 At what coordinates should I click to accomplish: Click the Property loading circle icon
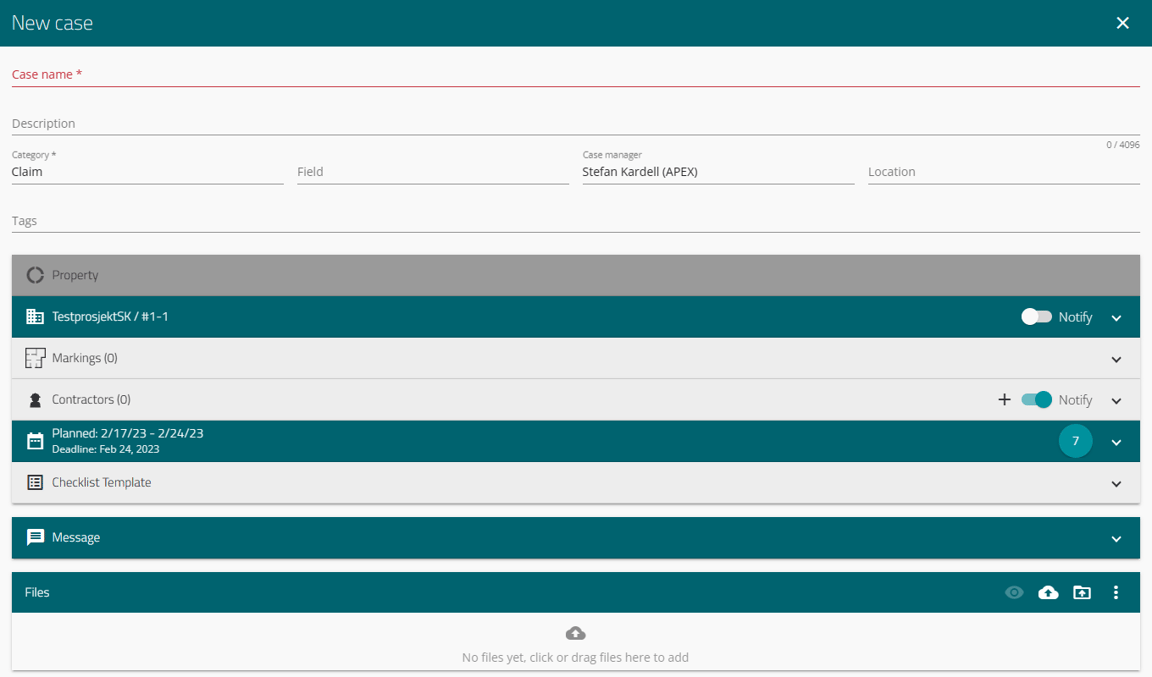pyautogui.click(x=35, y=275)
